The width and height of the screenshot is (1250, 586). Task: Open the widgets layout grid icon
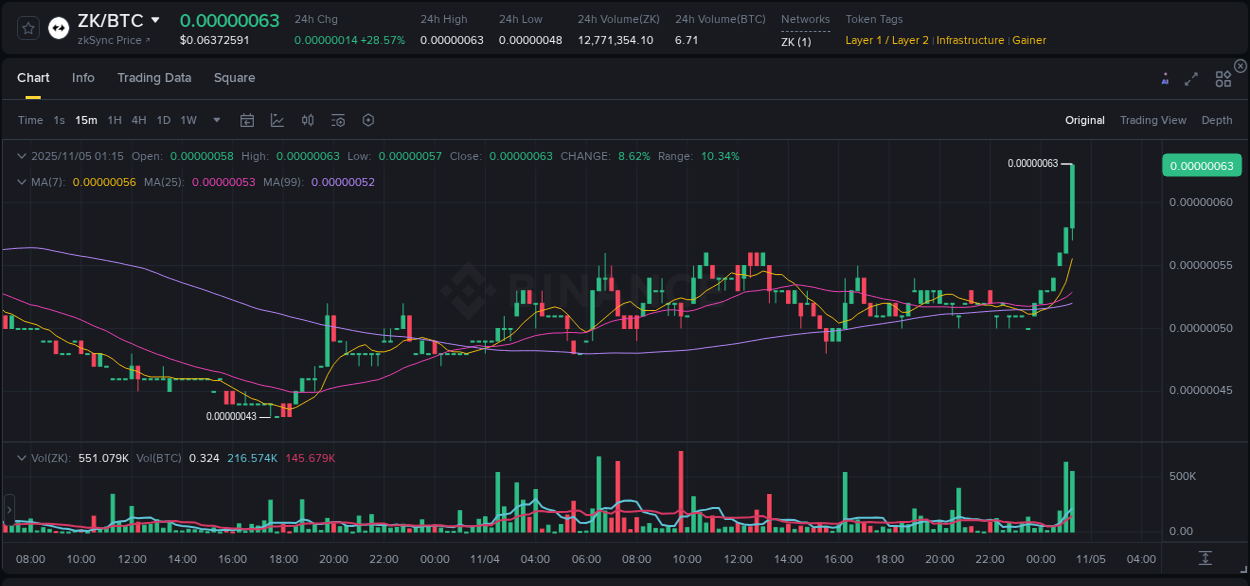point(1222,77)
